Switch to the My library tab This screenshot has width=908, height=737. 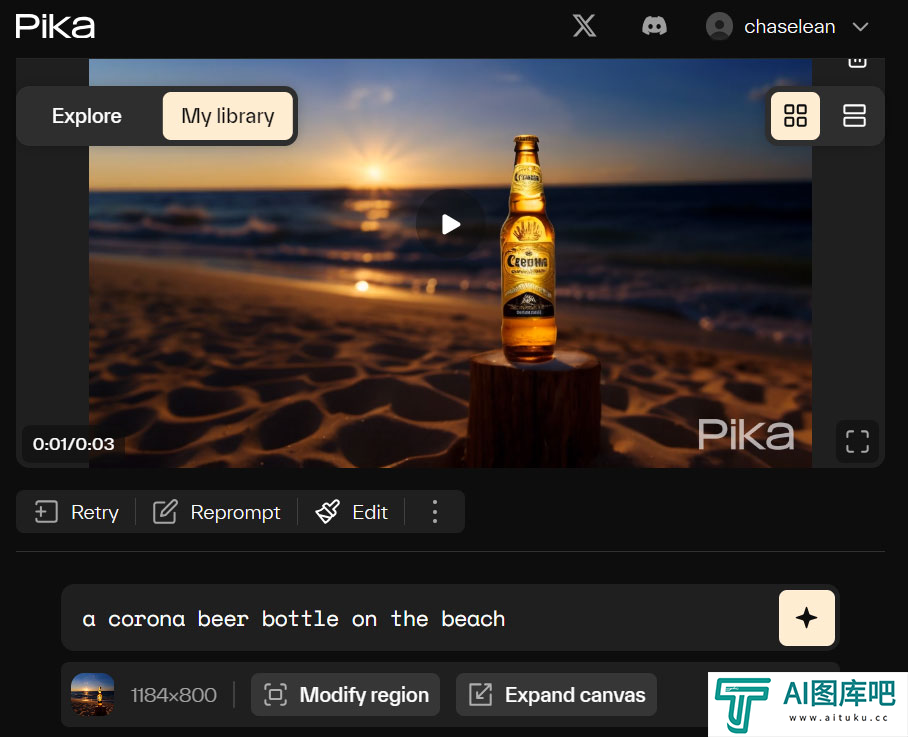coord(228,116)
